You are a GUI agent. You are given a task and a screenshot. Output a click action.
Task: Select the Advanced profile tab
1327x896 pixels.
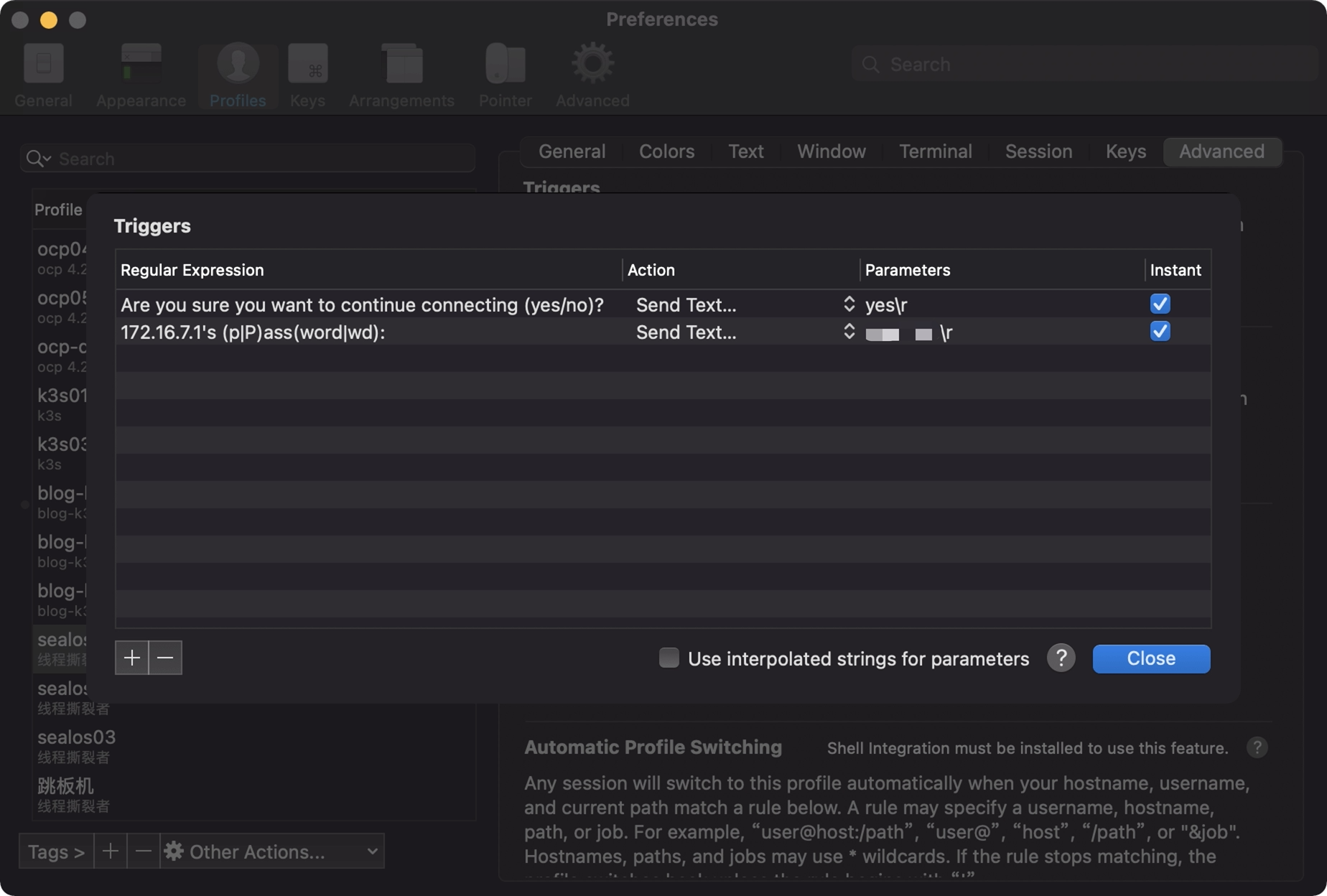tap(1221, 151)
